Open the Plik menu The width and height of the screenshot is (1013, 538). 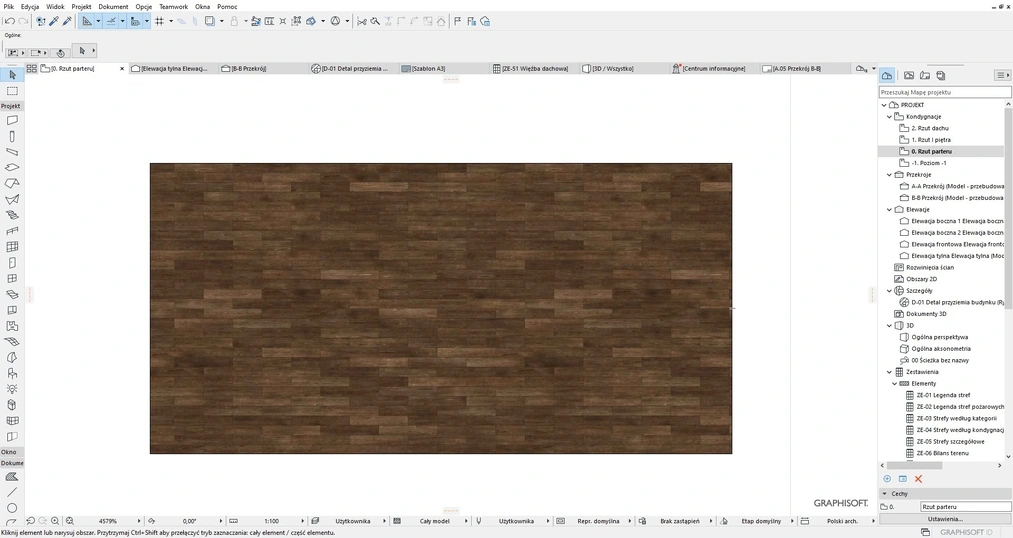(x=8, y=6)
